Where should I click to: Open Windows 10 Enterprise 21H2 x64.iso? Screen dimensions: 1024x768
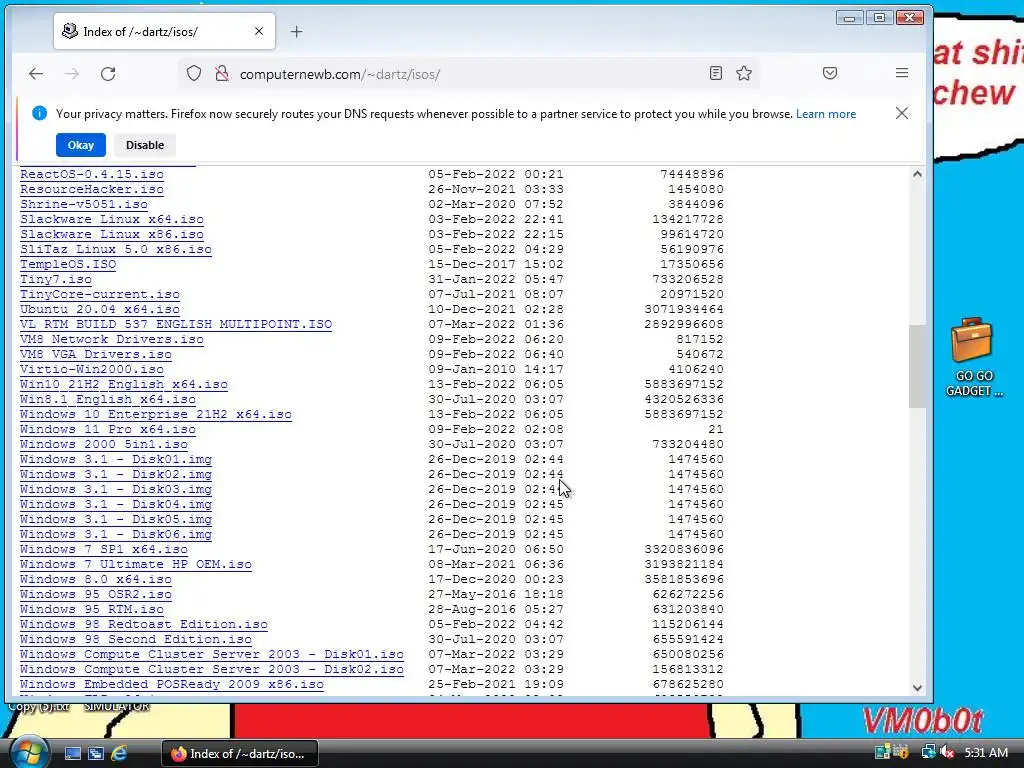(156, 415)
